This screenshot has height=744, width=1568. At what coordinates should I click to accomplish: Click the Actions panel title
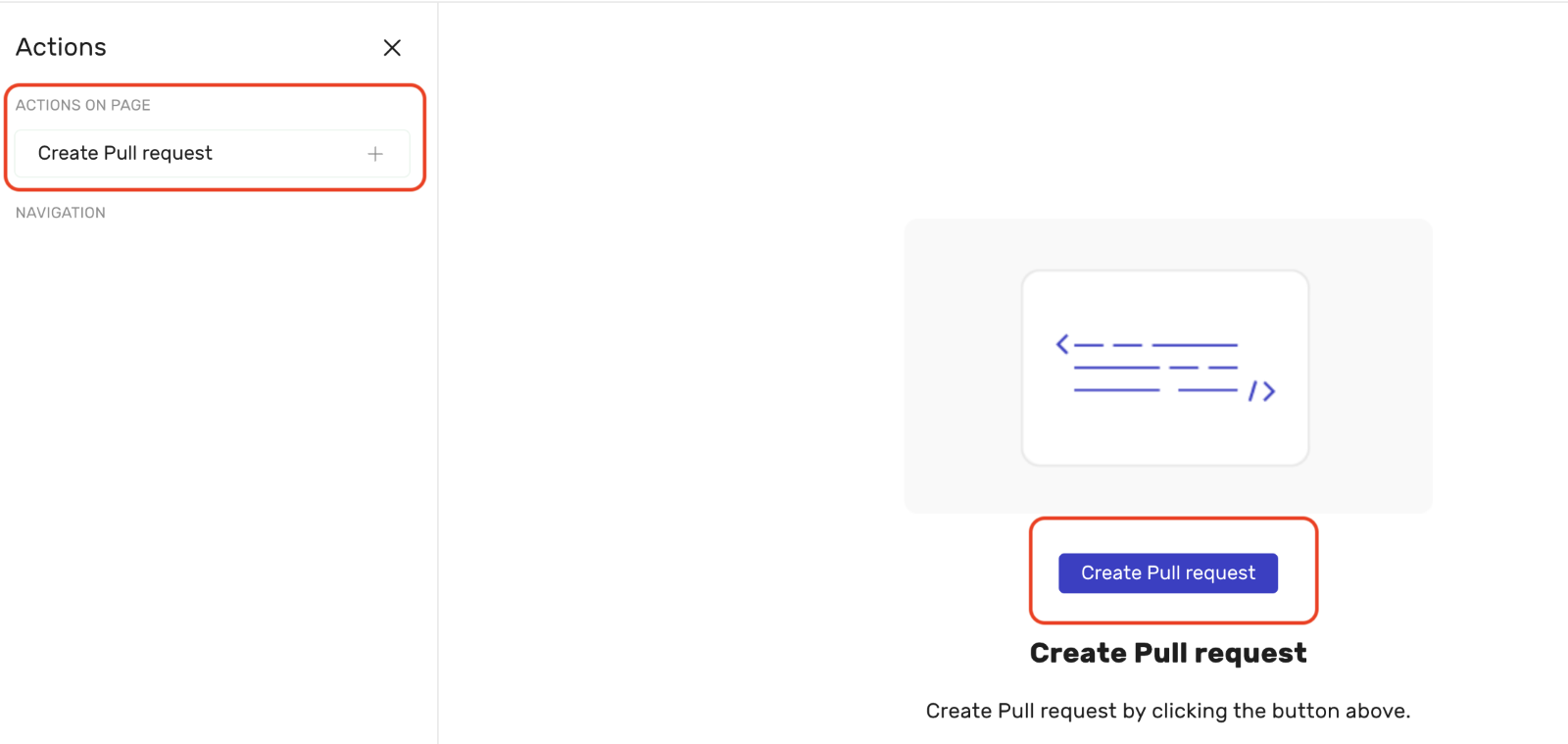pyautogui.click(x=61, y=47)
